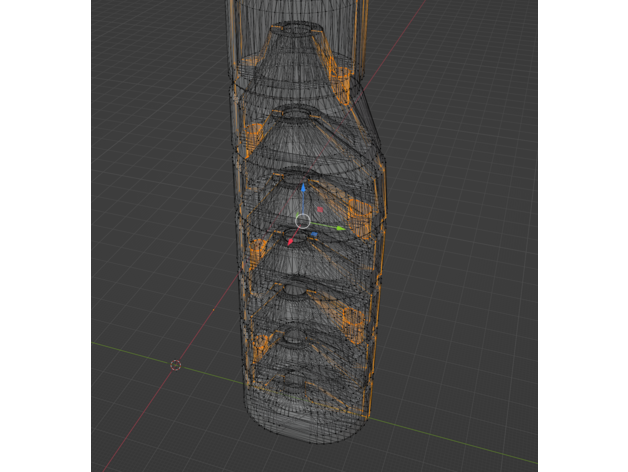The width and height of the screenshot is (628, 472).
Task: Click the blue Z-axis gizmo arrow
Action: [303, 187]
